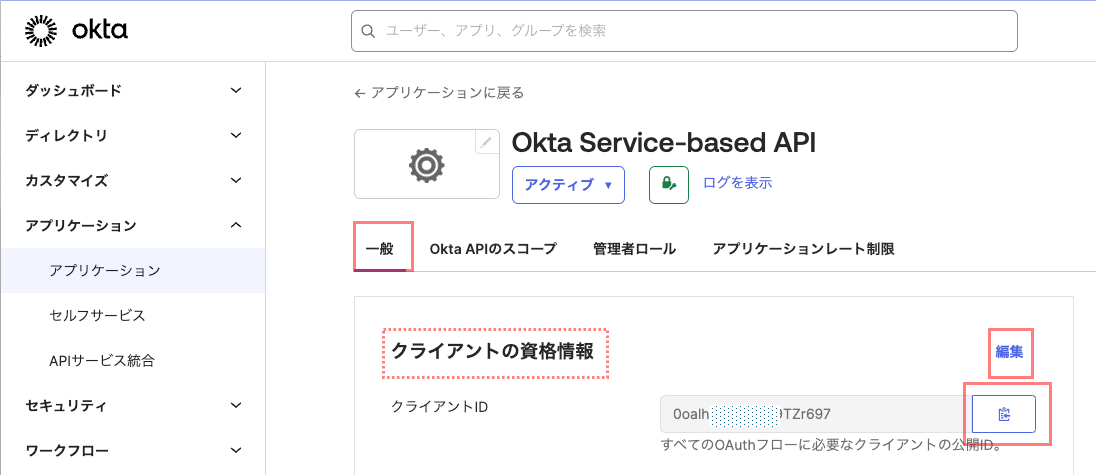Copy the client ID to clipboard
Viewport: 1096px width, 475px height.
point(1003,414)
